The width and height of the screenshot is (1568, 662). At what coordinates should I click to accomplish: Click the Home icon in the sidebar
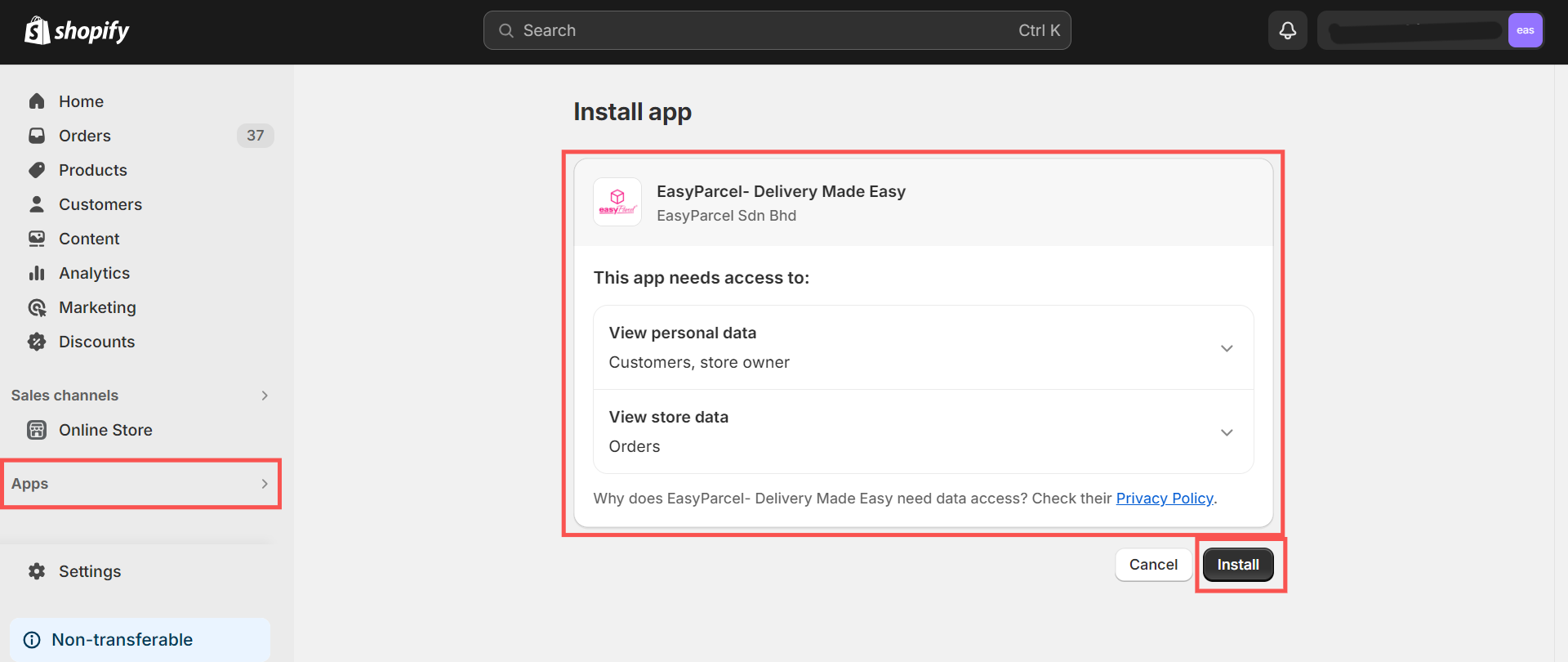37,101
